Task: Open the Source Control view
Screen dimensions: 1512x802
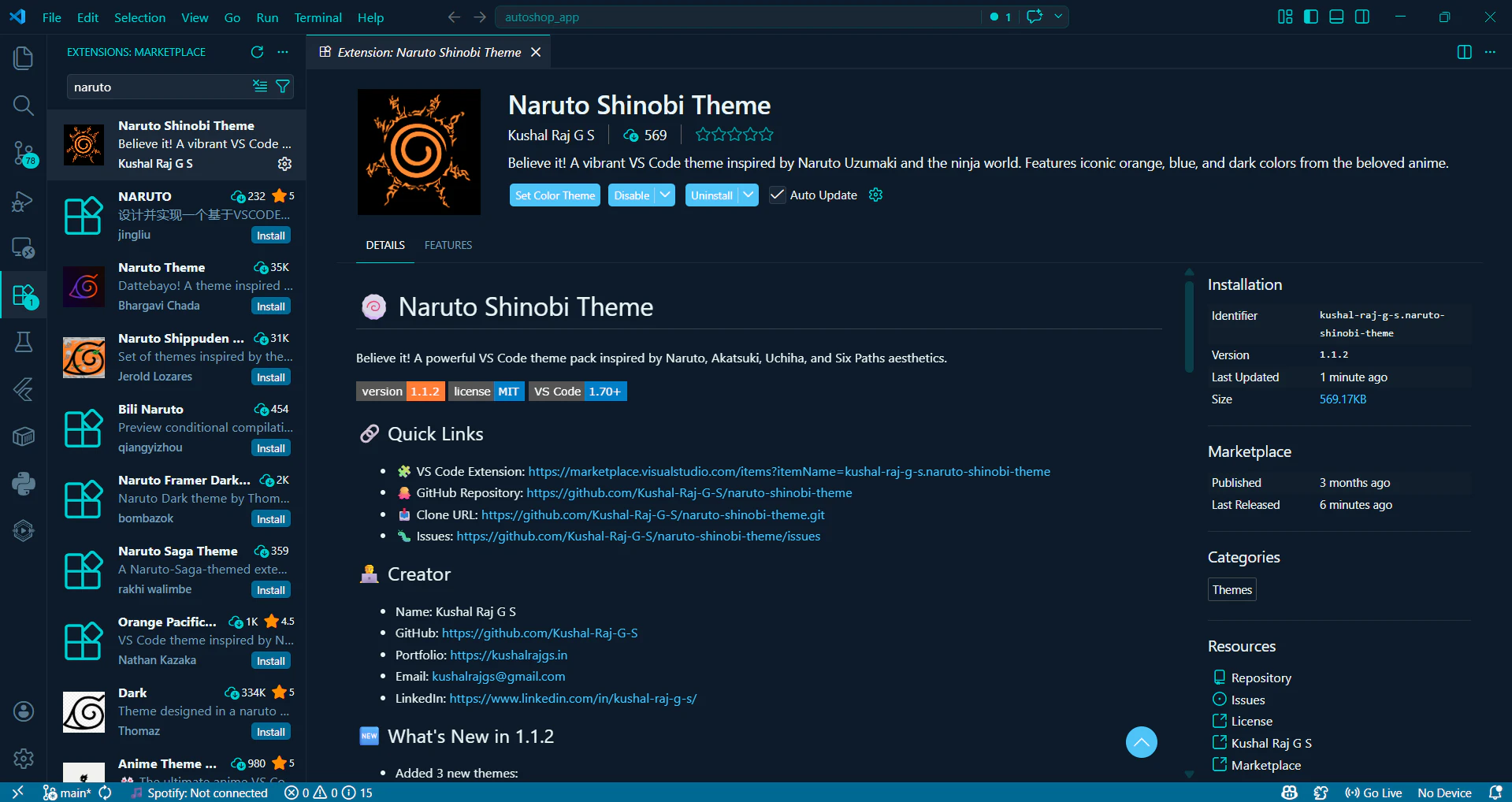Action: tap(24, 154)
